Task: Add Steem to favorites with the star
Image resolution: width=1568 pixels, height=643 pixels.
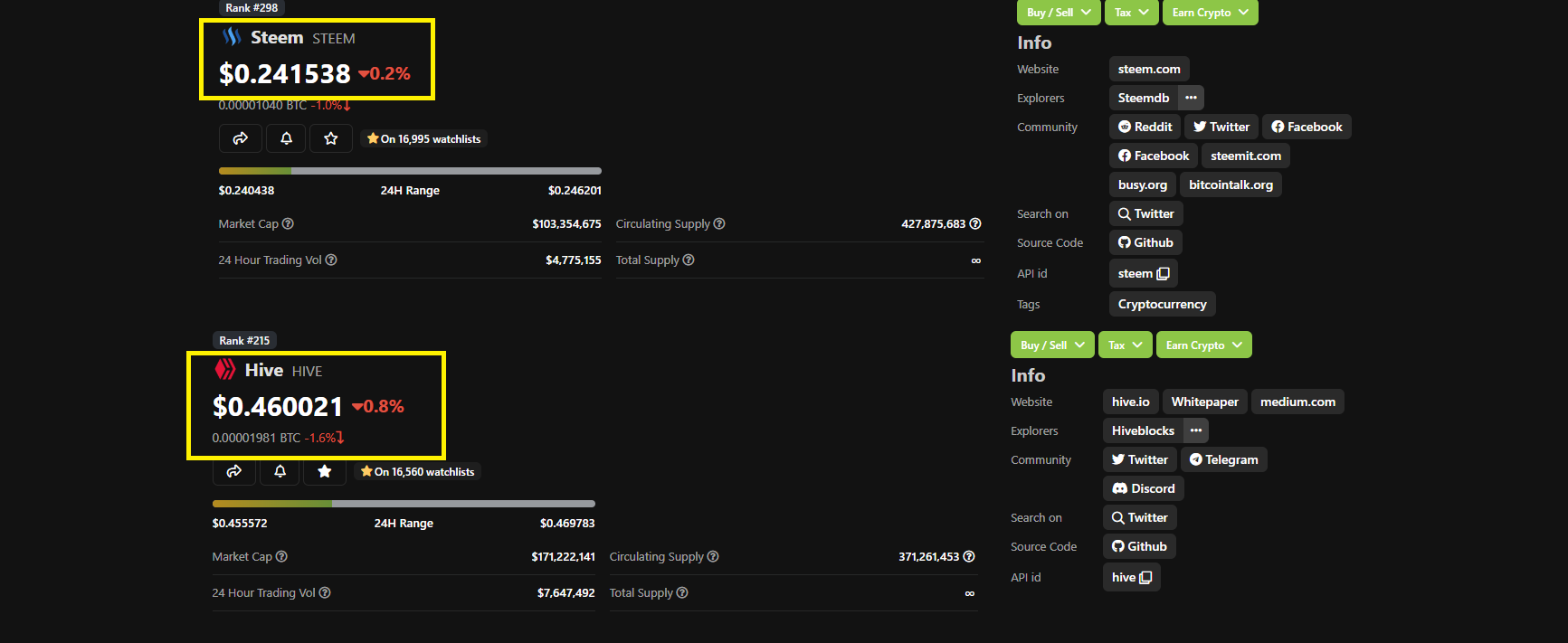Action: point(331,138)
